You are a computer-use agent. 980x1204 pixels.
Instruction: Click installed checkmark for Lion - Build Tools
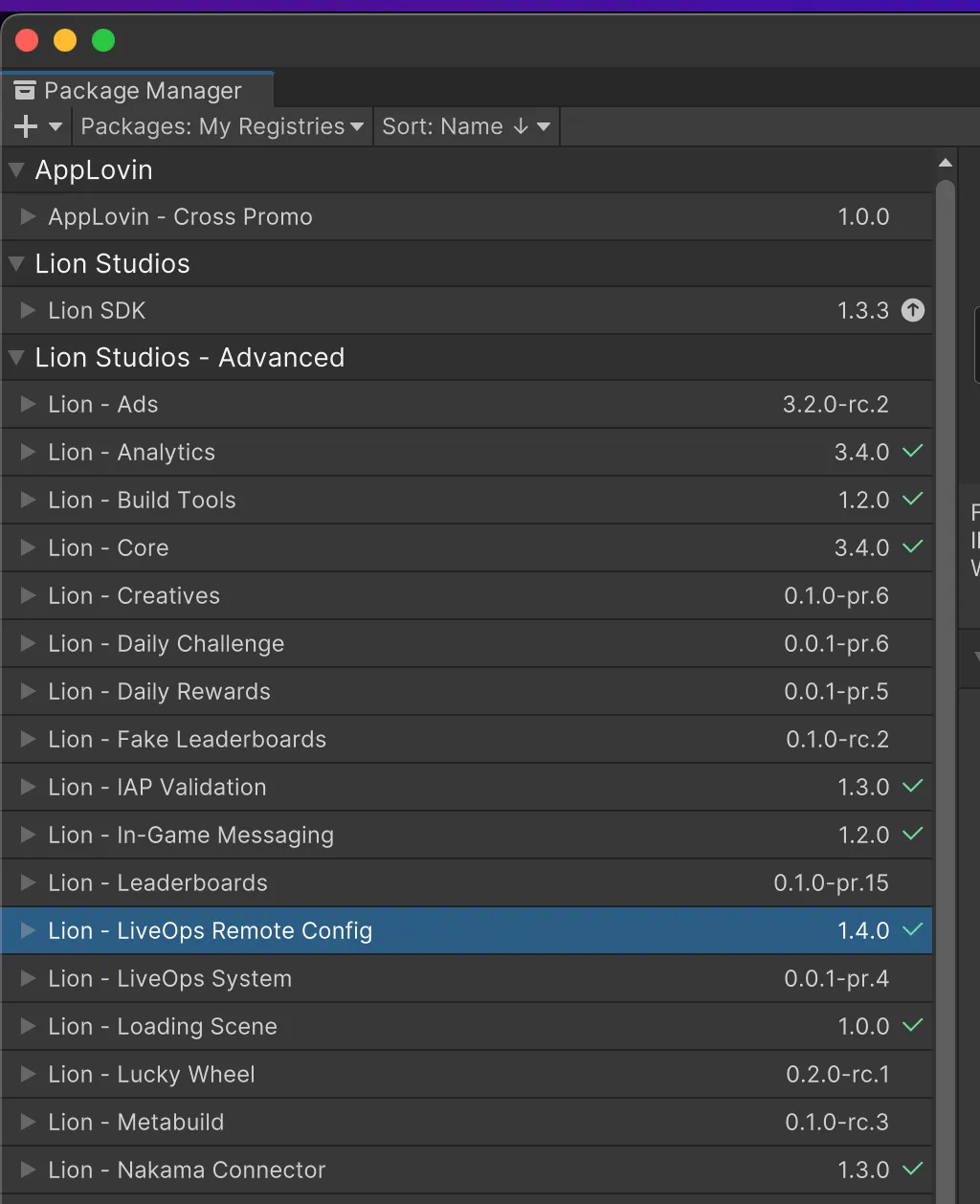point(913,499)
